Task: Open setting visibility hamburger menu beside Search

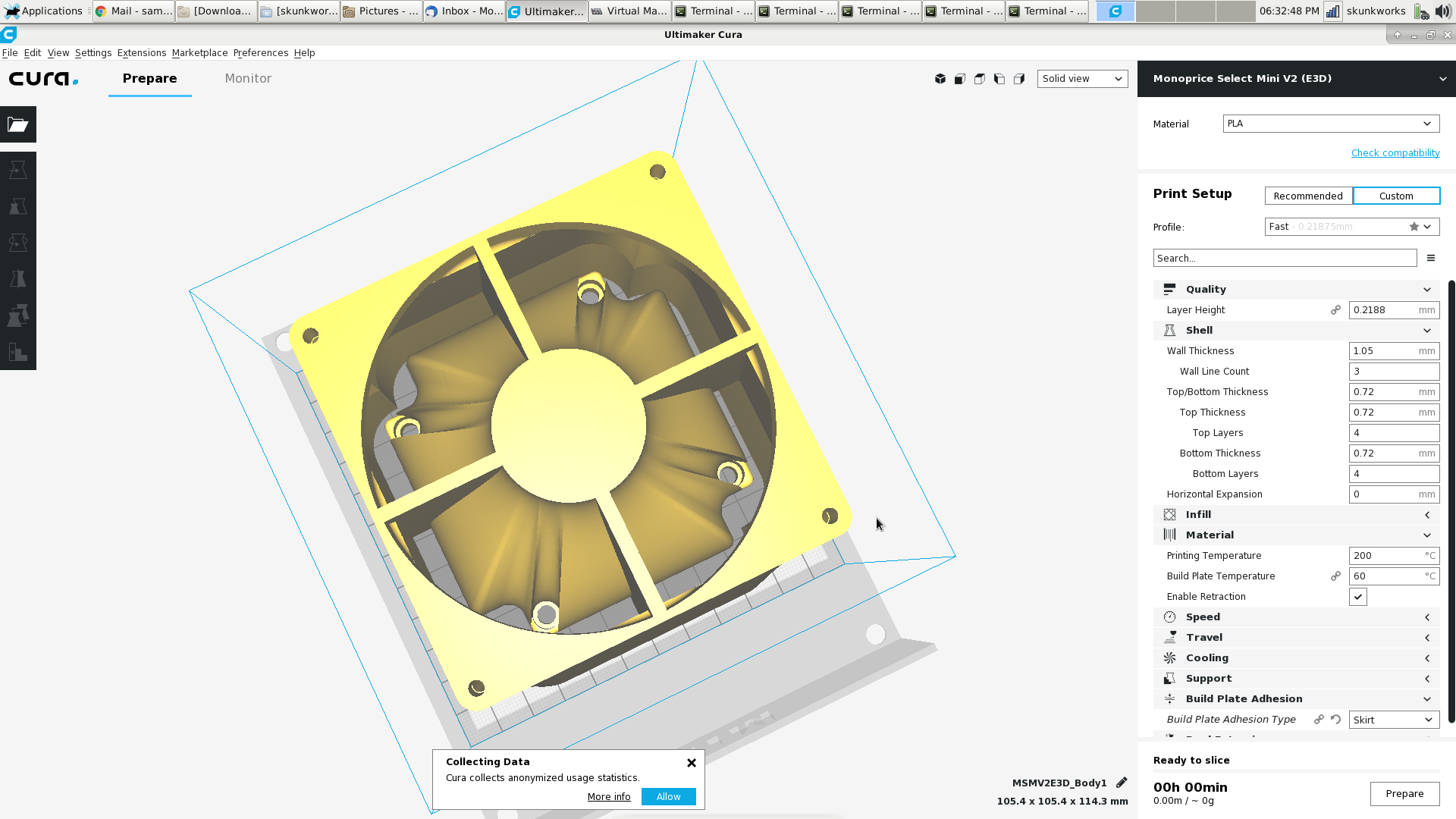Action: point(1431,259)
